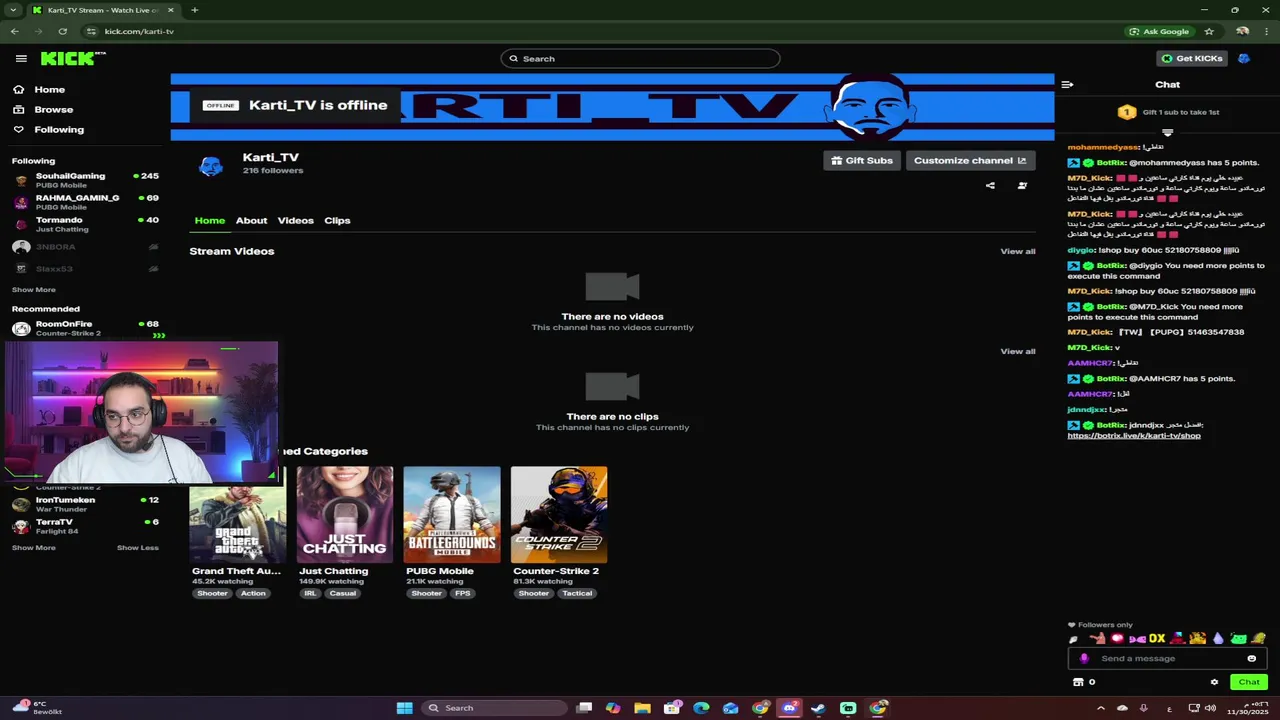
Task: Click the purple microphone icon in chat input
Action: tap(1084, 659)
